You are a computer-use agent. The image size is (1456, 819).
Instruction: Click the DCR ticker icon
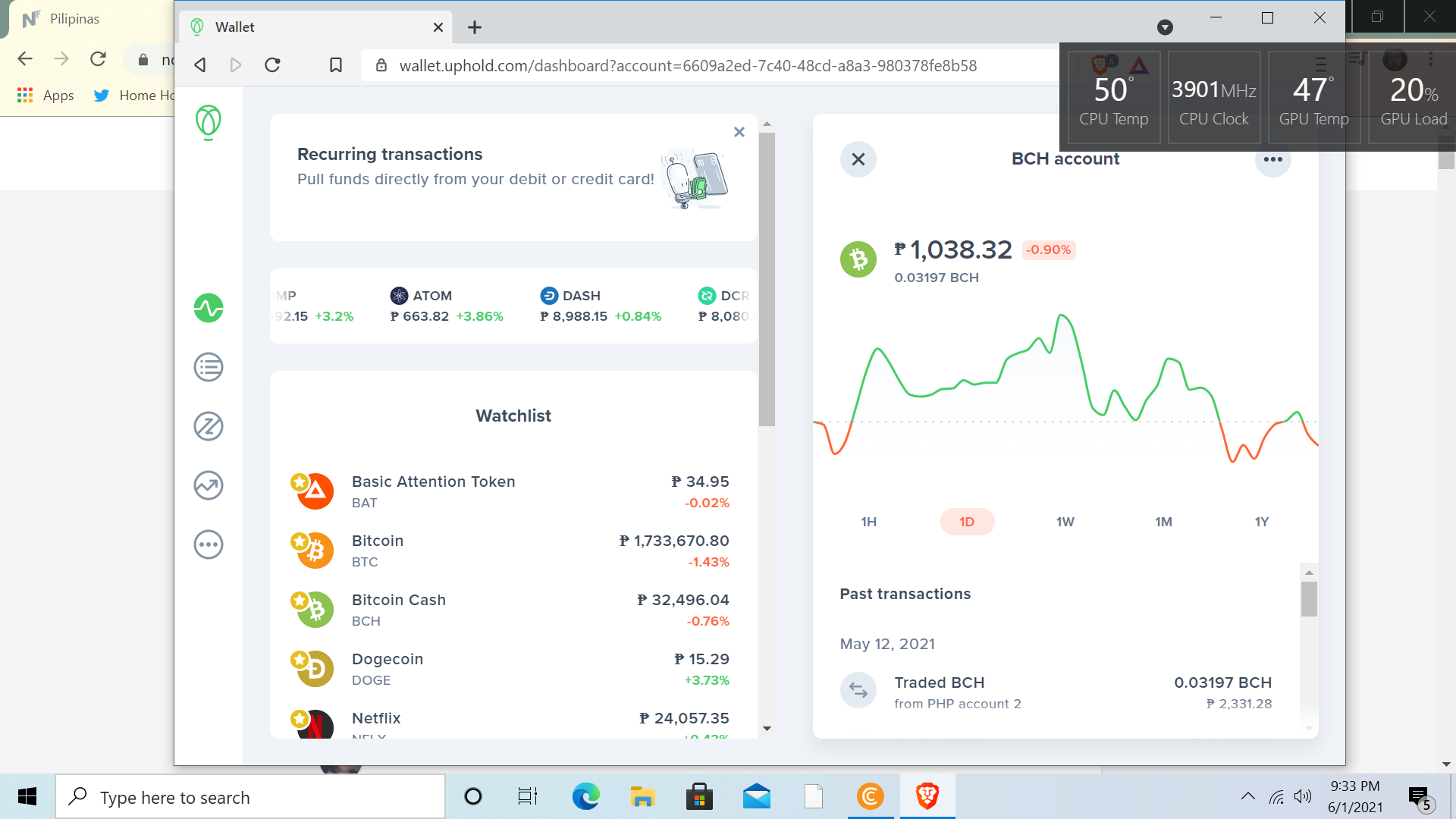[x=707, y=296]
